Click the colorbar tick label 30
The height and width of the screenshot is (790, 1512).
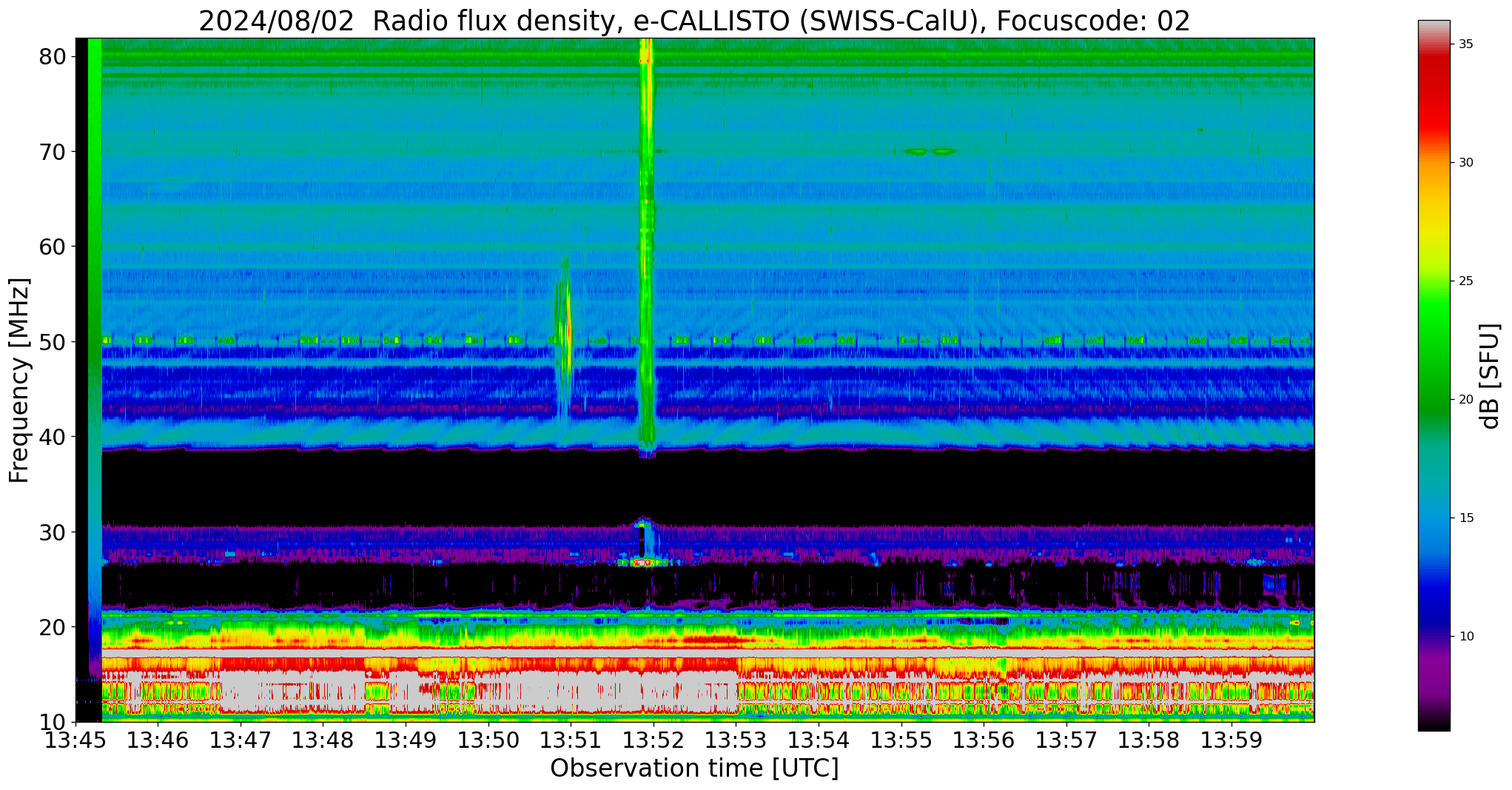(1465, 163)
